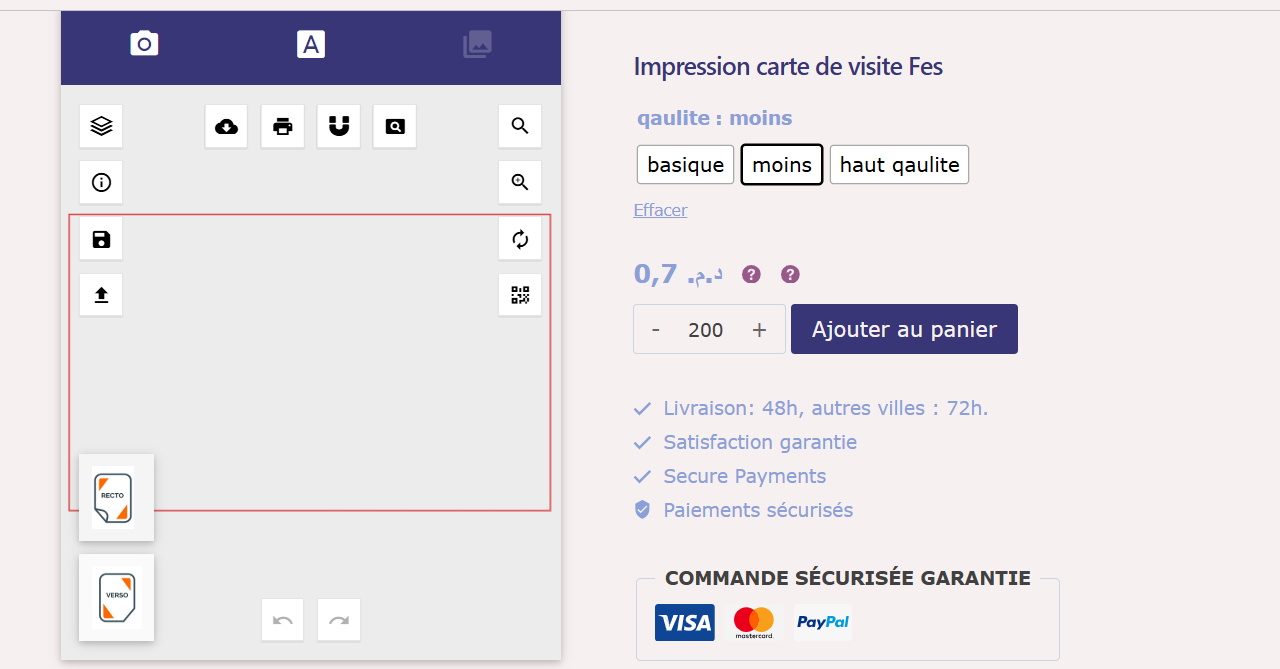Image resolution: width=1280 pixels, height=669 pixels.
Task: Click the second price help question mark
Action: (790, 274)
